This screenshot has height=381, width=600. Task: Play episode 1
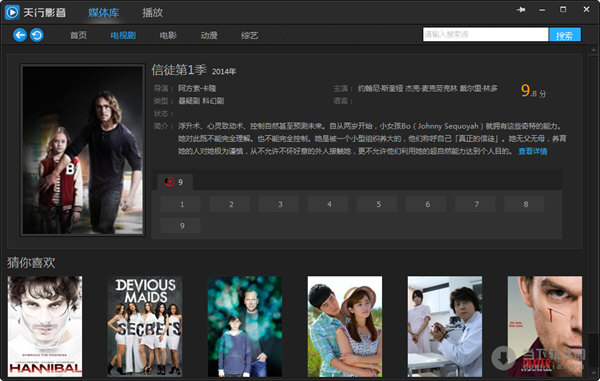coord(182,204)
